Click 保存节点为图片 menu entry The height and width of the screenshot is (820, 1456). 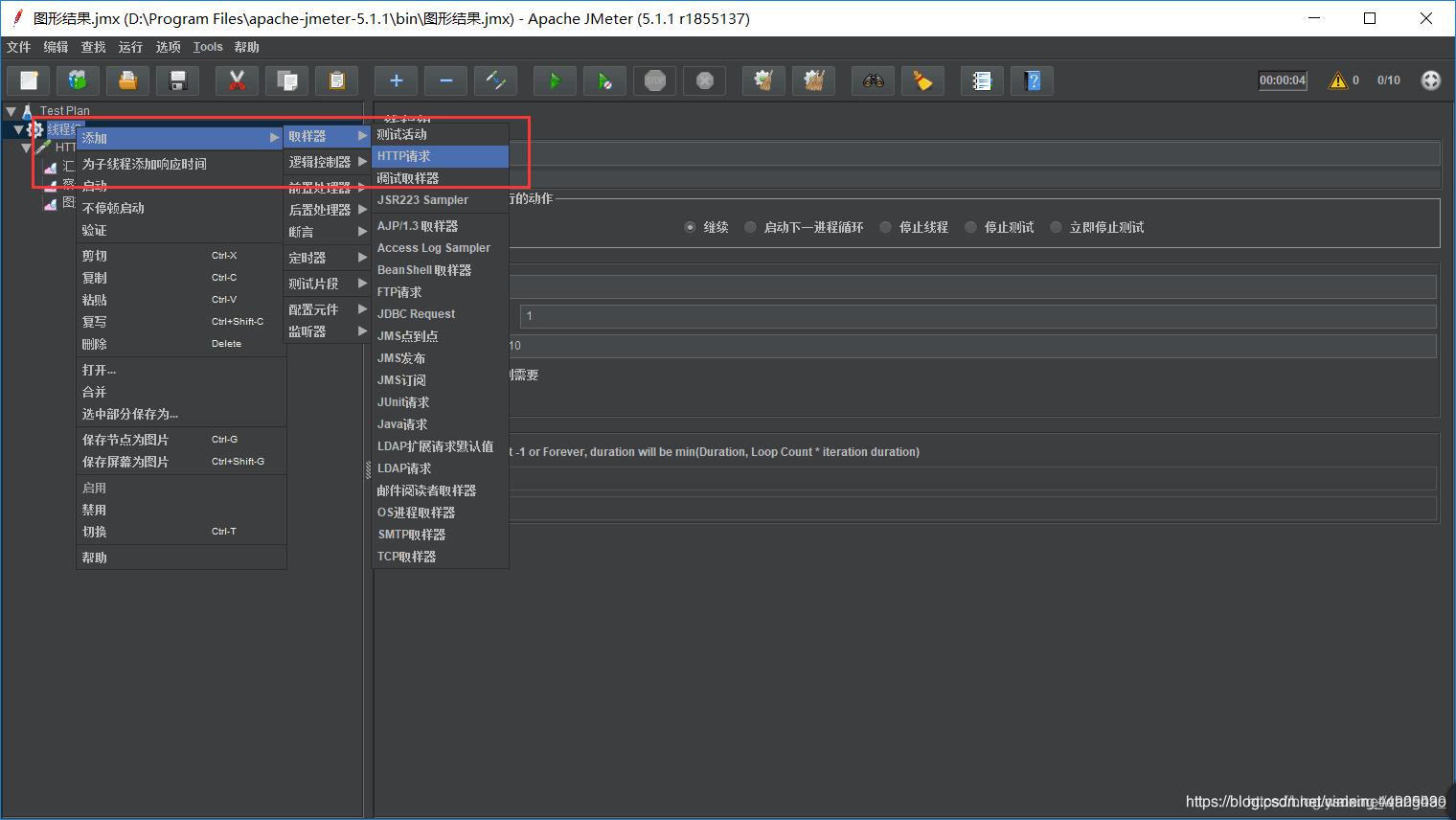[x=181, y=440]
